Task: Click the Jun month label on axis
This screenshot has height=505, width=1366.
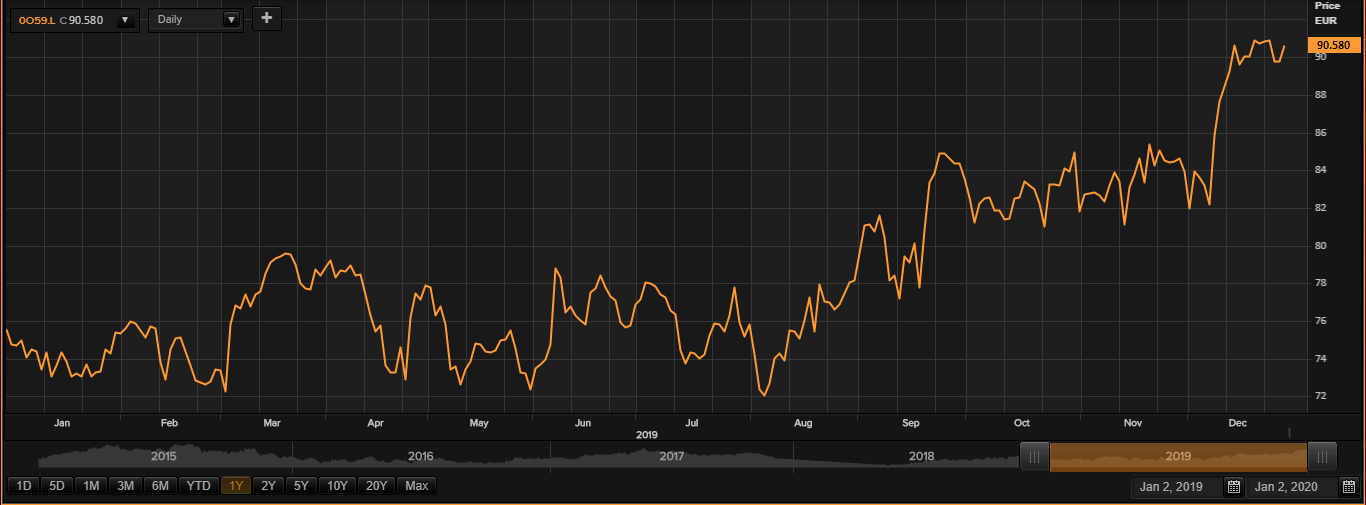Action: coord(583,424)
